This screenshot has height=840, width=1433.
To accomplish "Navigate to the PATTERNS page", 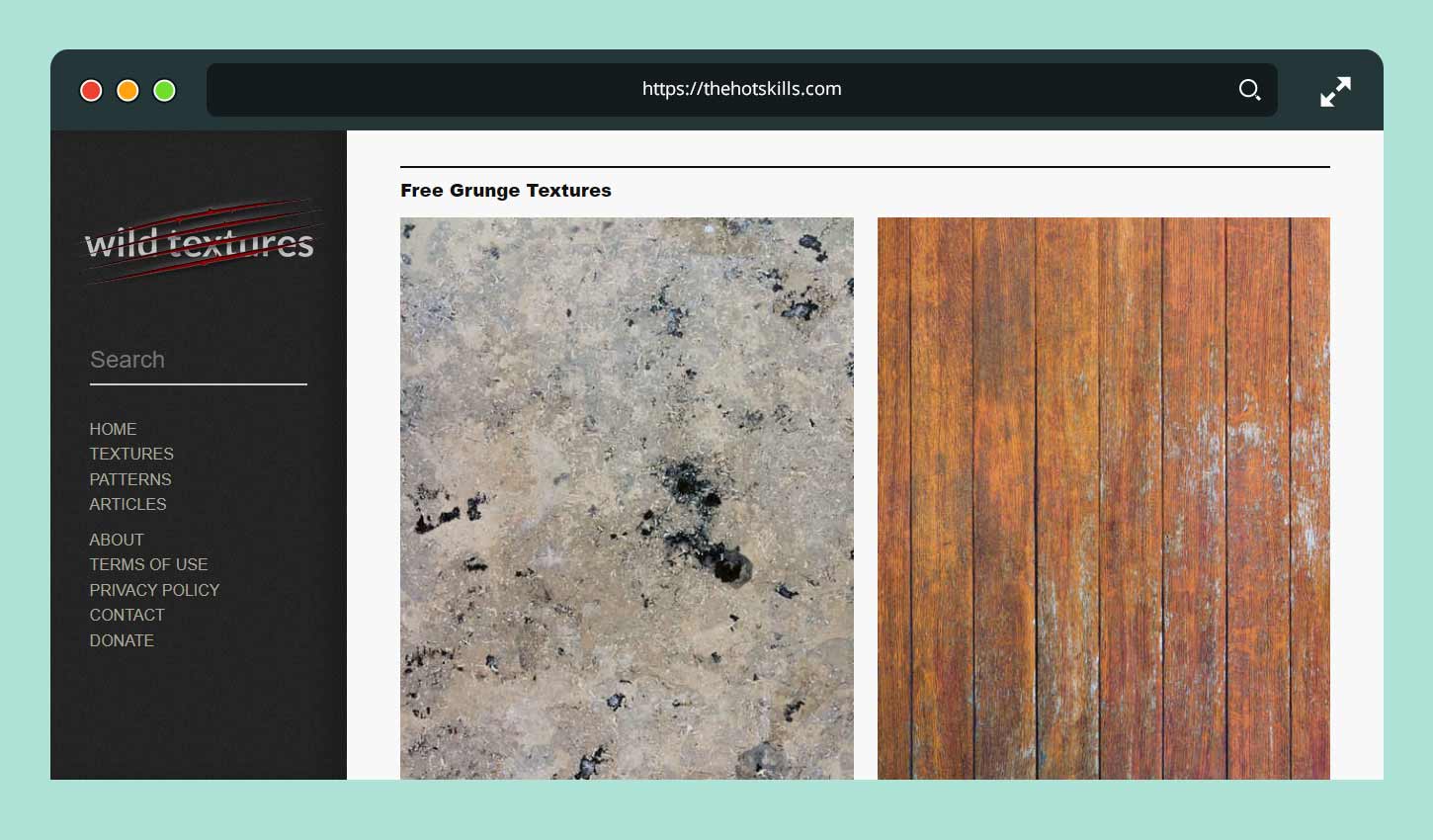I will click(129, 479).
